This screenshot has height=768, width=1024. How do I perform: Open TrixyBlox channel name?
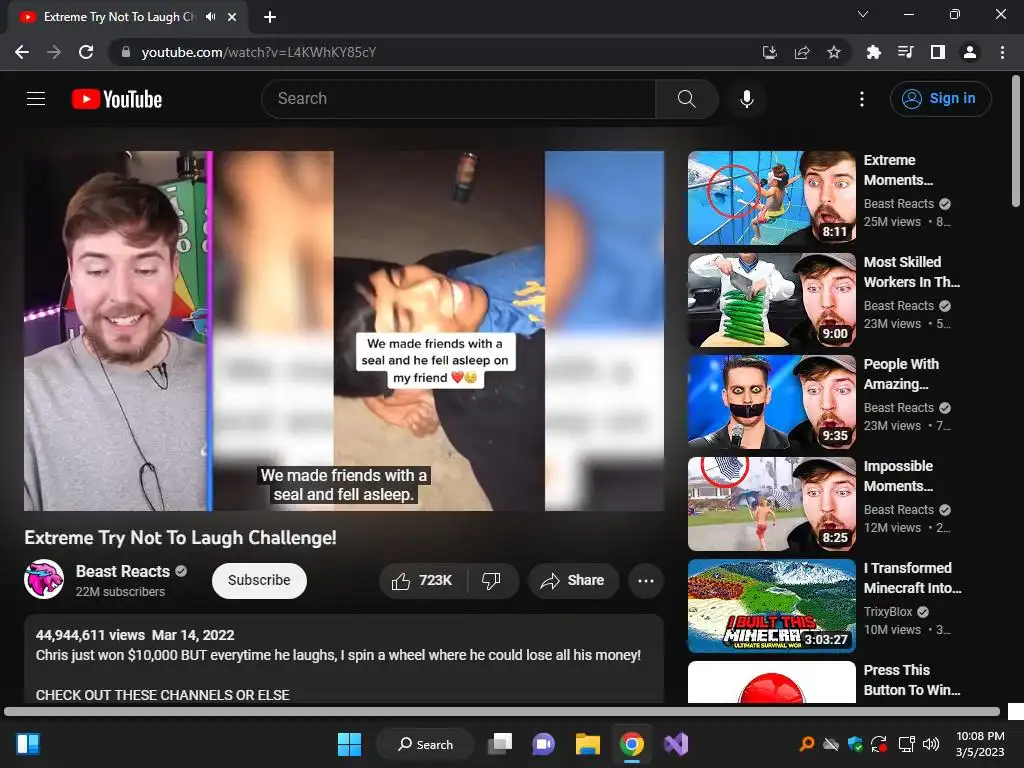888,612
